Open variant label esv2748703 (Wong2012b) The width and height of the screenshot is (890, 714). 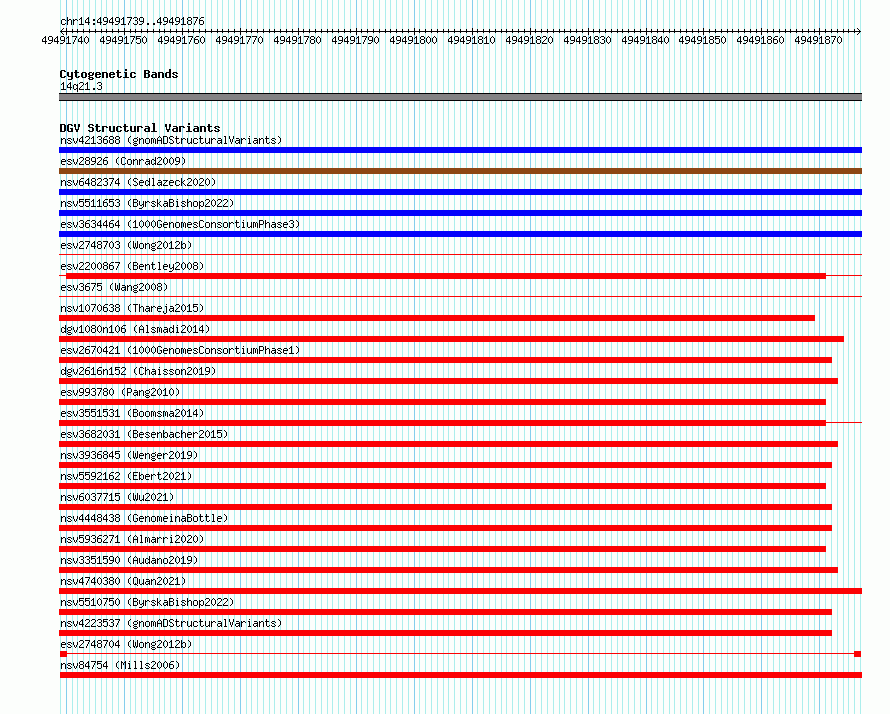[x=126, y=245]
